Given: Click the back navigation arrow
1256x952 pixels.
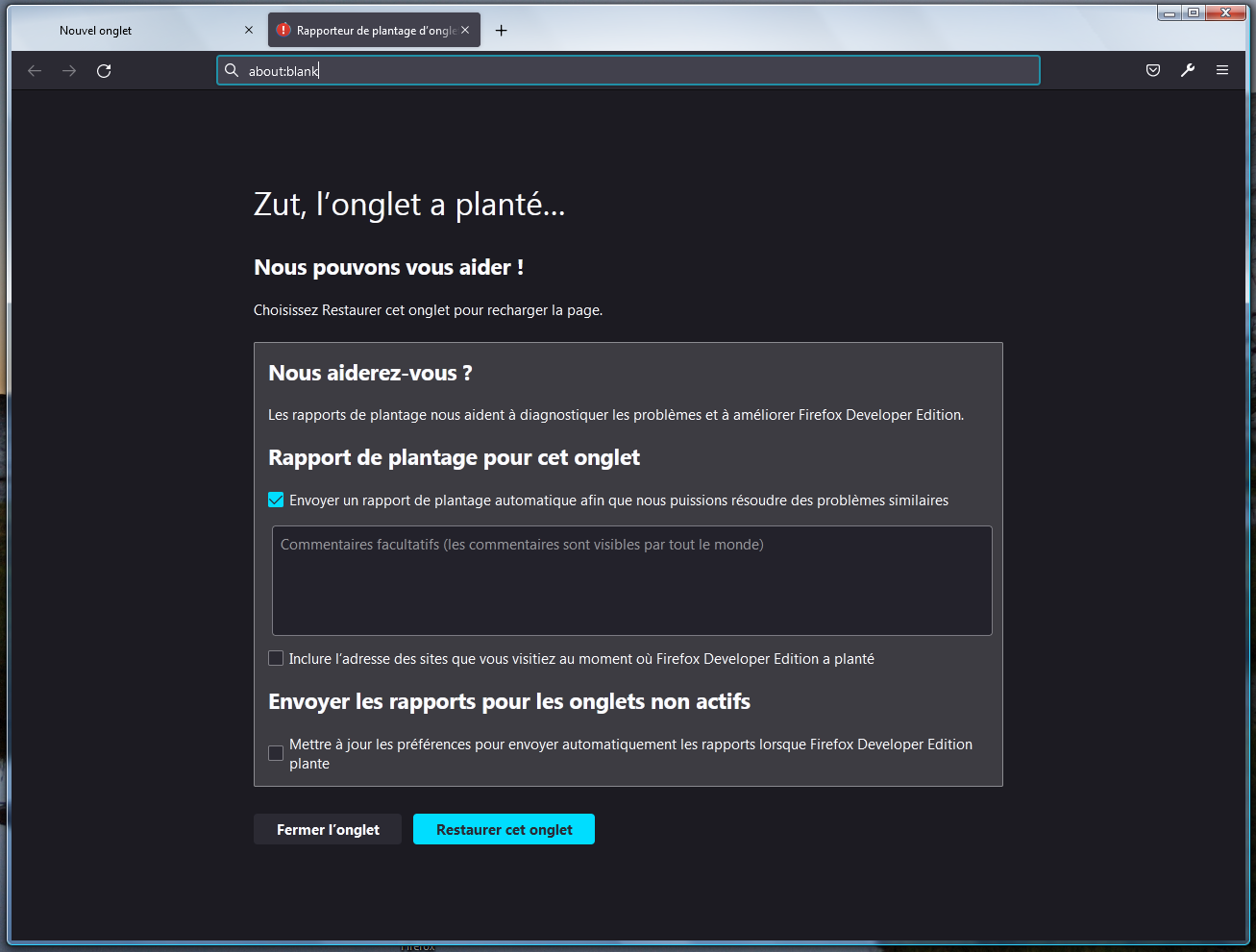Looking at the screenshot, I should (35, 70).
